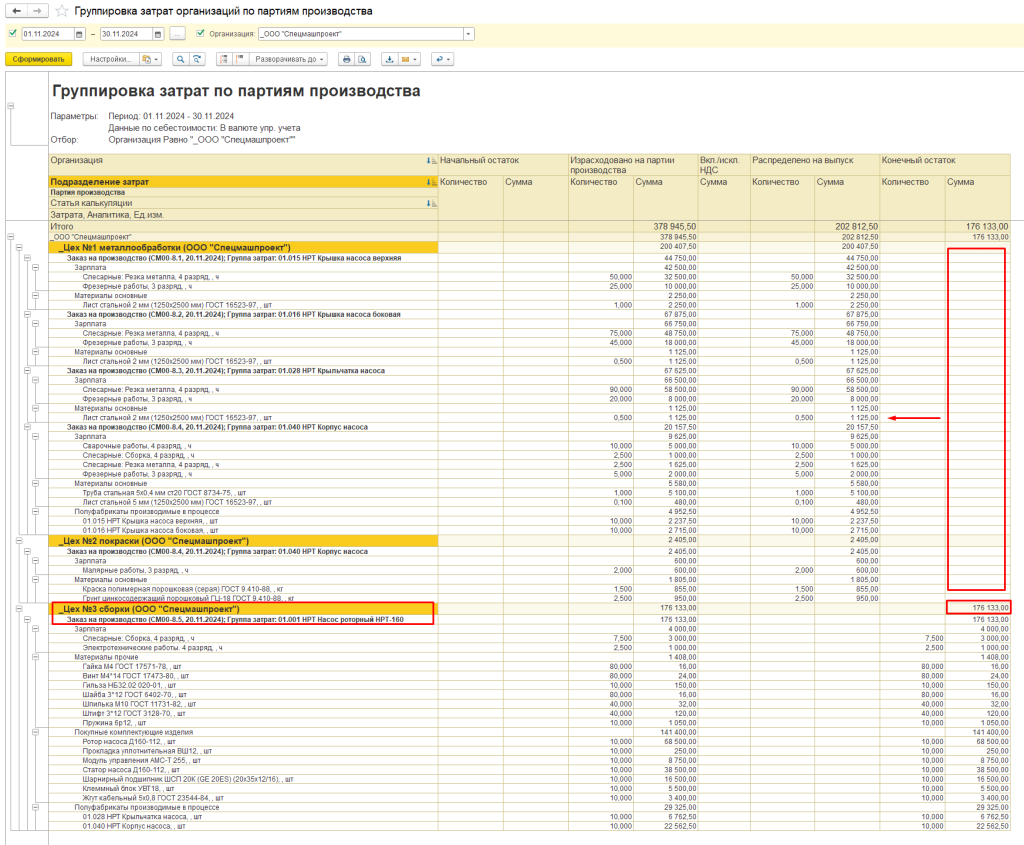The image size is (1024, 845).
Task: Collapse the Цех №2 покраски group
Action: click(x=19, y=541)
